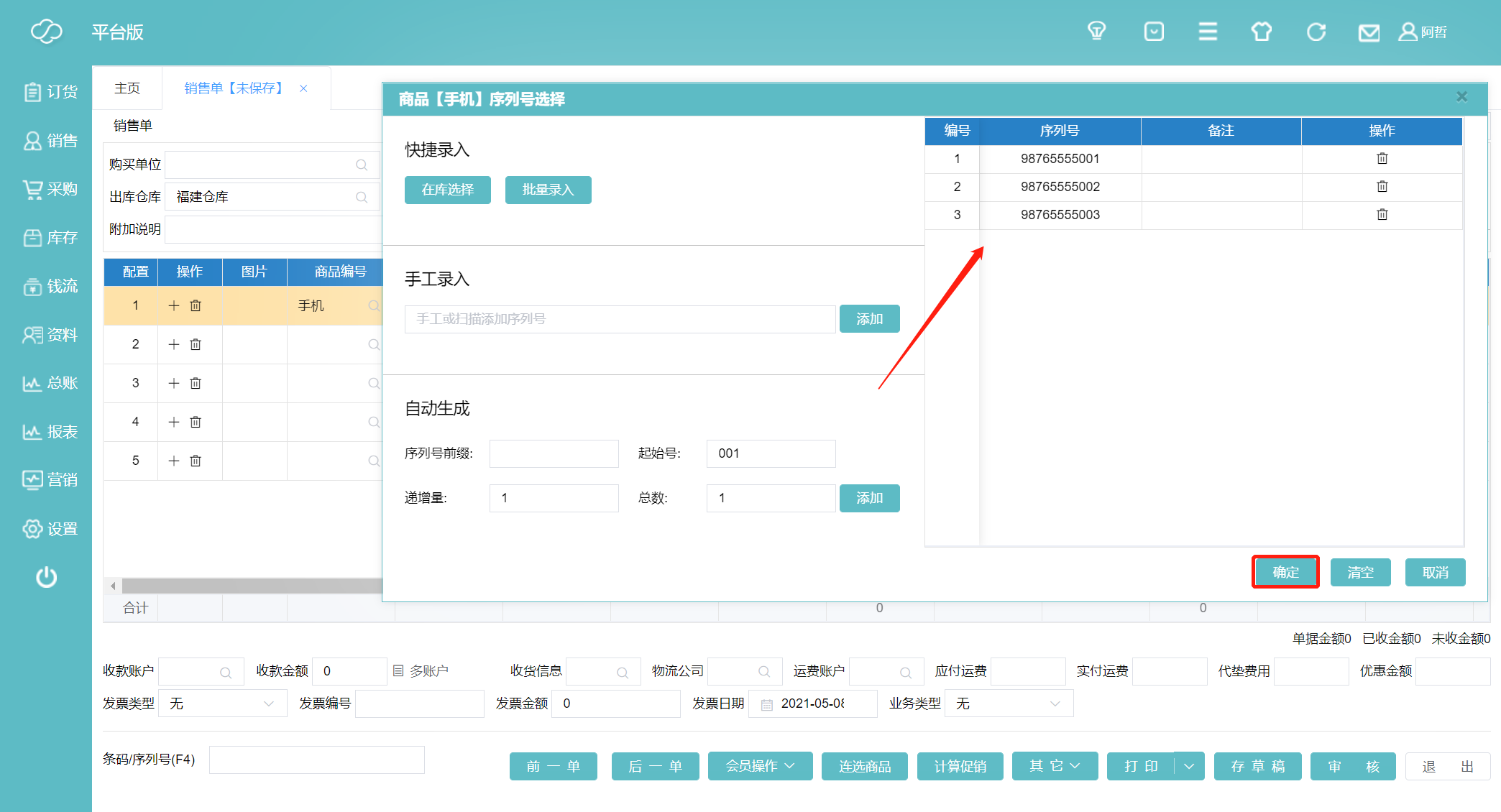
Task: Focus the 手工或扫描添加序列号 input field
Action: point(620,319)
